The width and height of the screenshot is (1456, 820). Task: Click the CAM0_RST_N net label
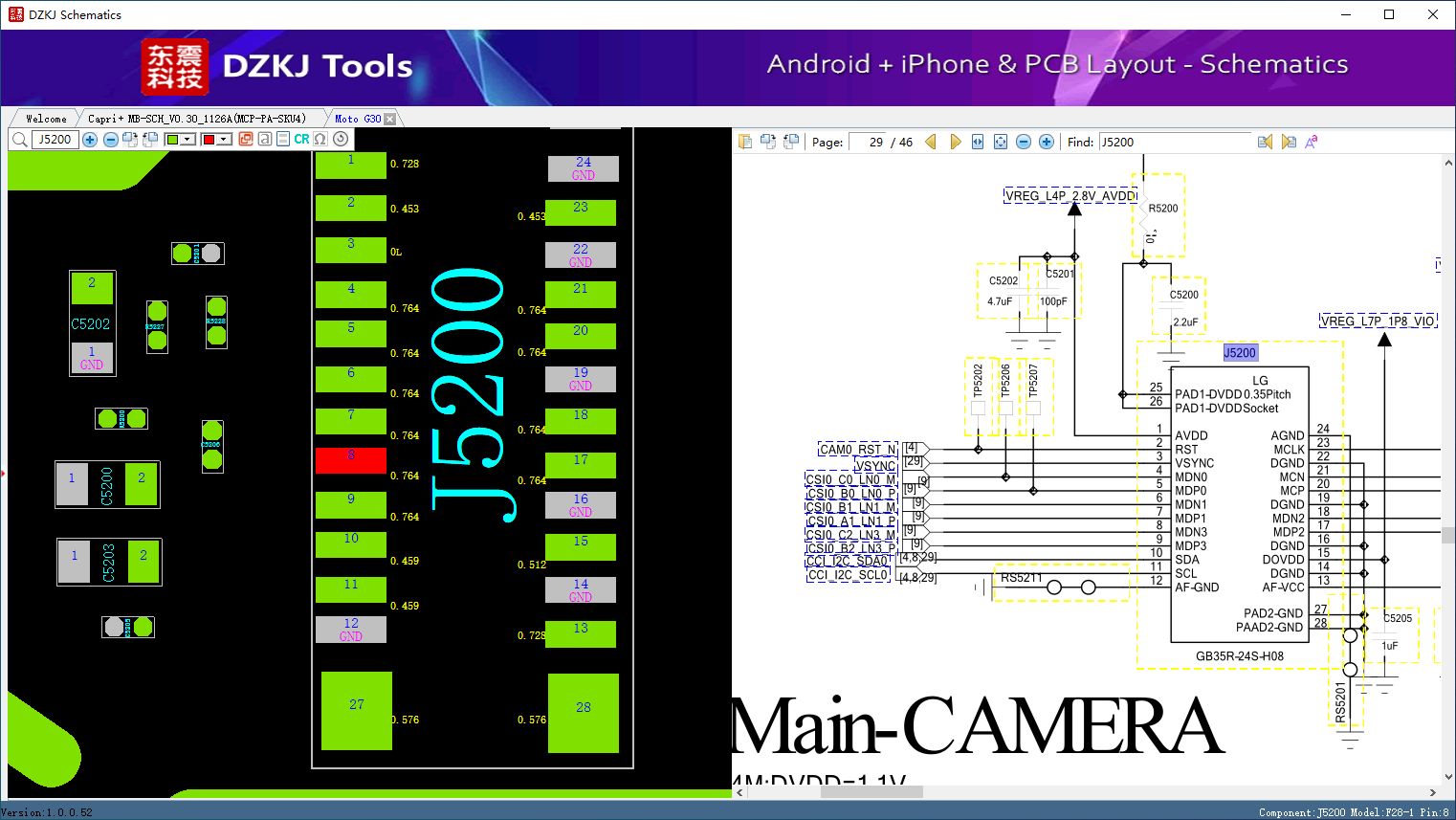[x=857, y=450]
